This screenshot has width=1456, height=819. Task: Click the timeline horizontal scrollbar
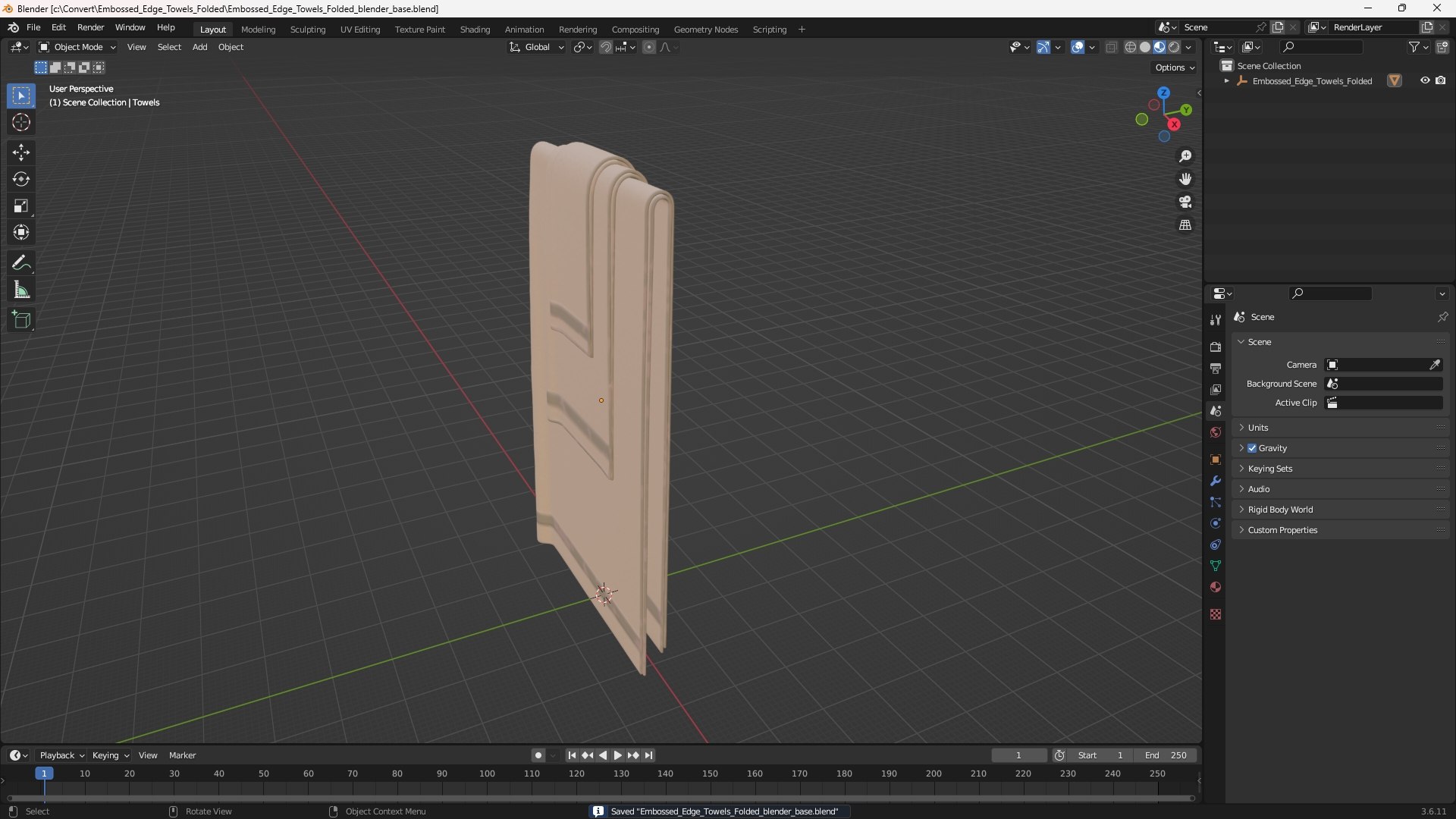point(601,798)
